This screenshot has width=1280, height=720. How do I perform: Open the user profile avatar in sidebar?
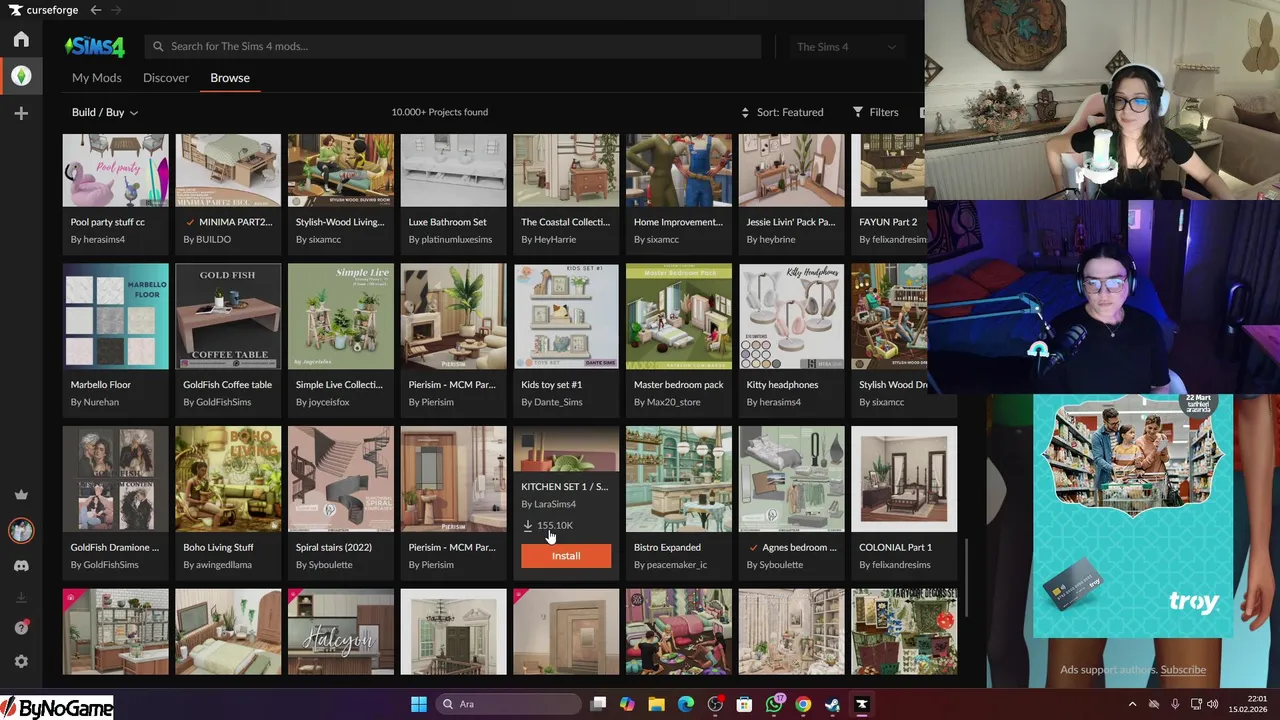pos(21,530)
